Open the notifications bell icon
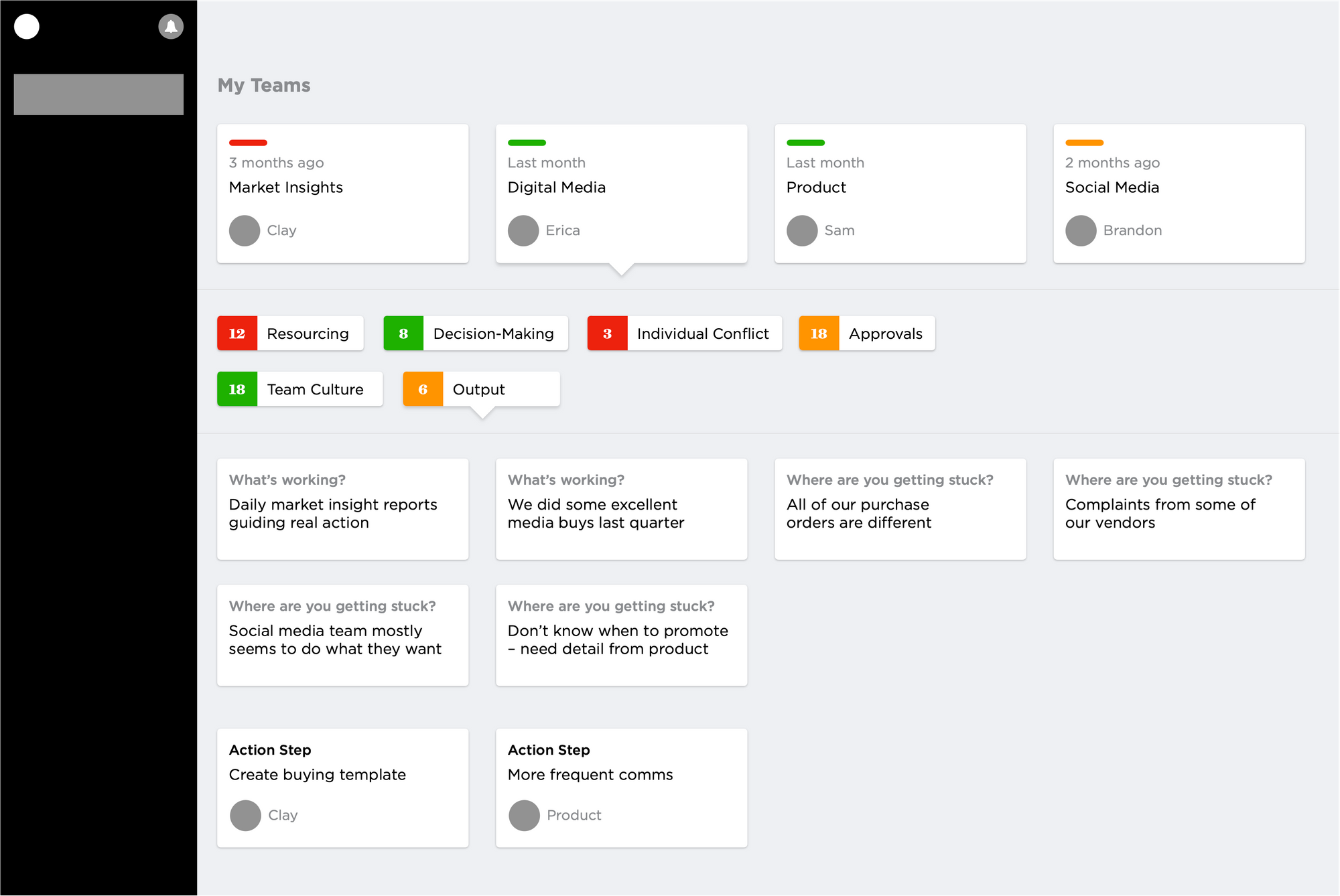The height and width of the screenshot is (896, 1340). (171, 27)
